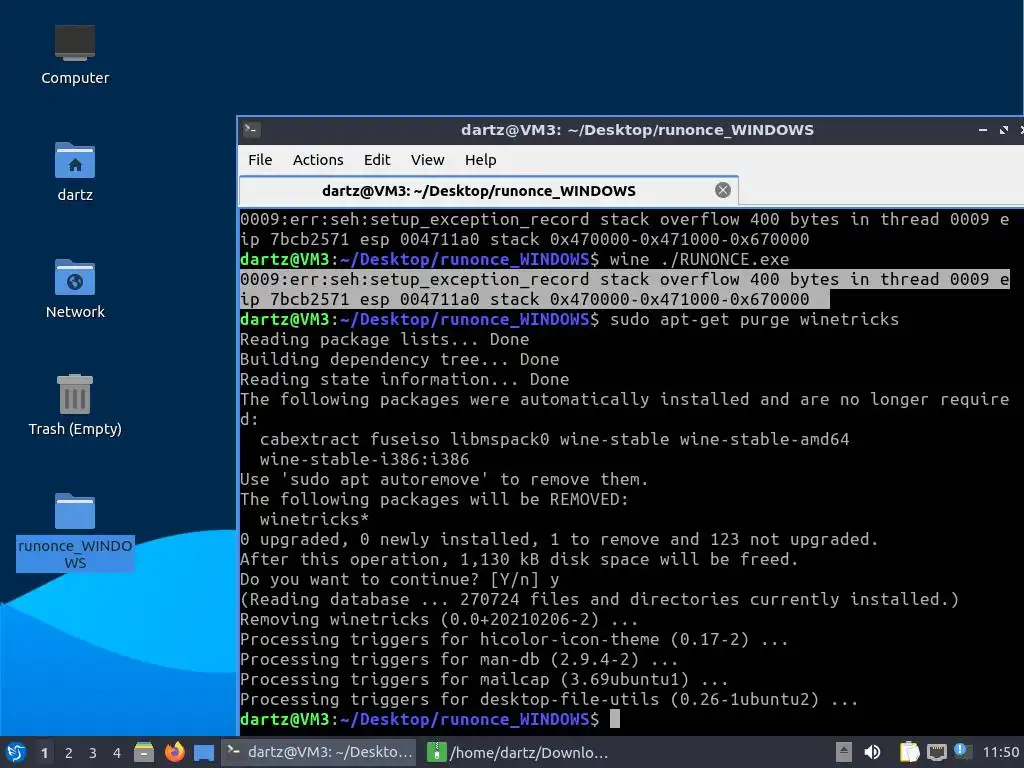
Task: Click 'Processing triggers for desktop-file-utils' line
Action: tap(549, 699)
